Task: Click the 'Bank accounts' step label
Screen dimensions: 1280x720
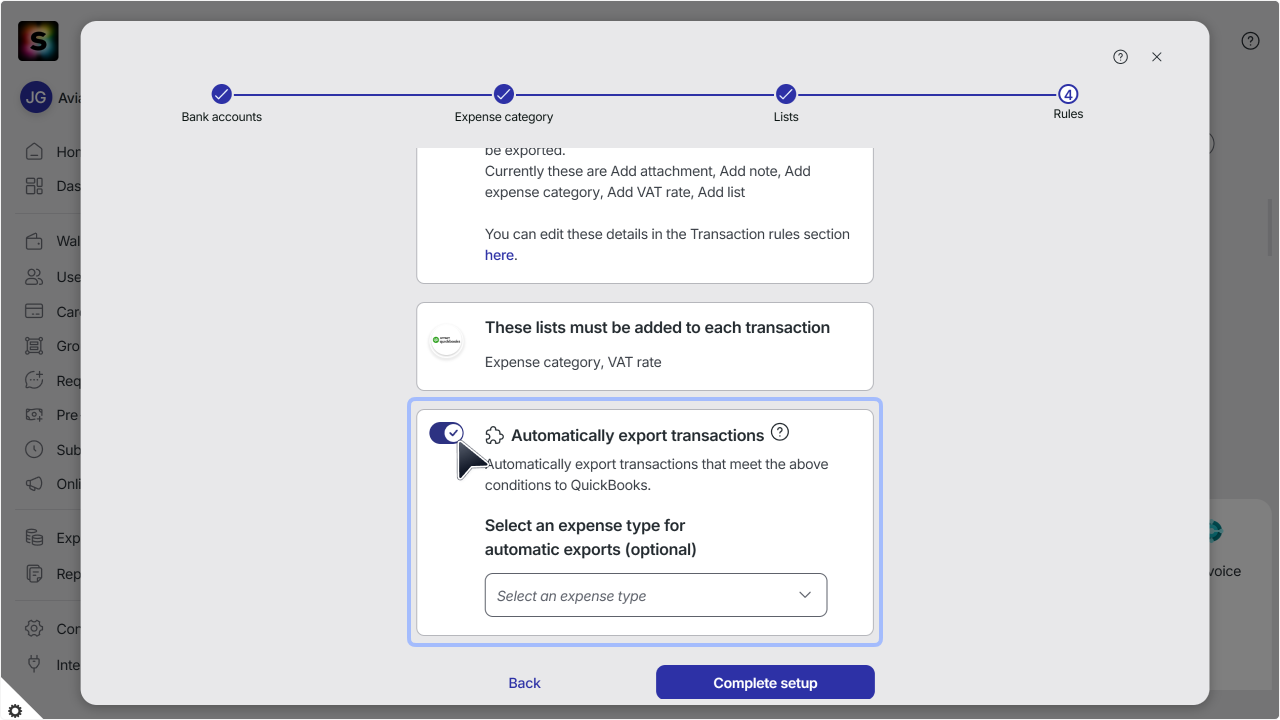Action: pos(222,117)
